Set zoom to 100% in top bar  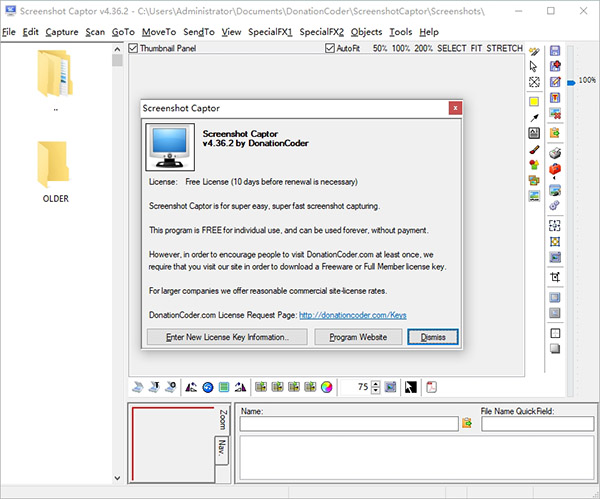[x=401, y=48]
